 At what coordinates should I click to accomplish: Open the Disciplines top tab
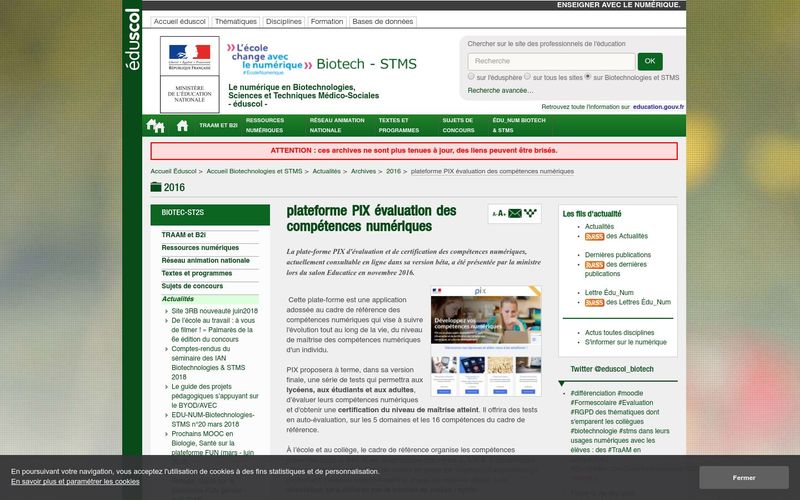tap(284, 21)
